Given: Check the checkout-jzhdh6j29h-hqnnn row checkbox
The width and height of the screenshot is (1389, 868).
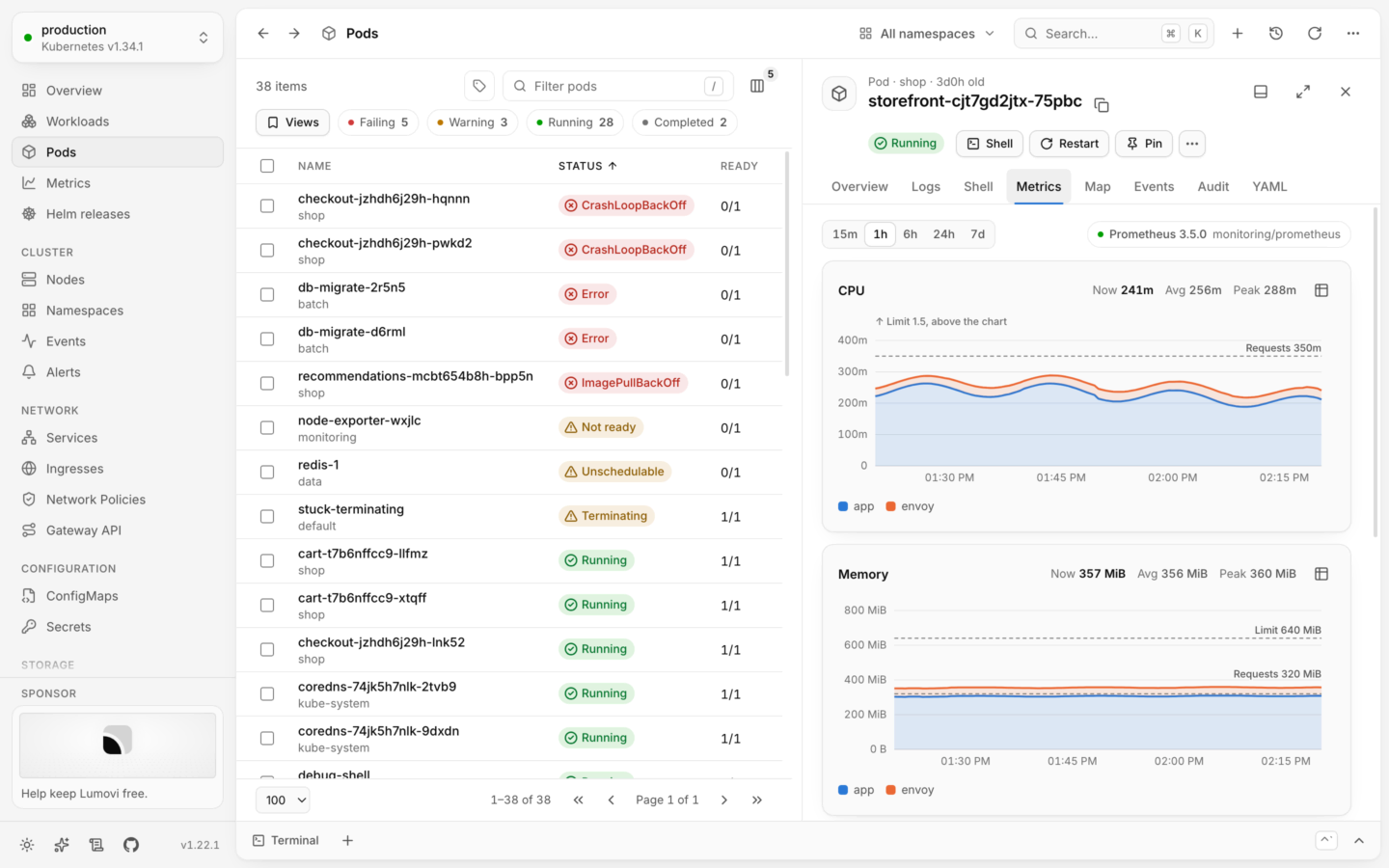Looking at the screenshot, I should (x=267, y=205).
